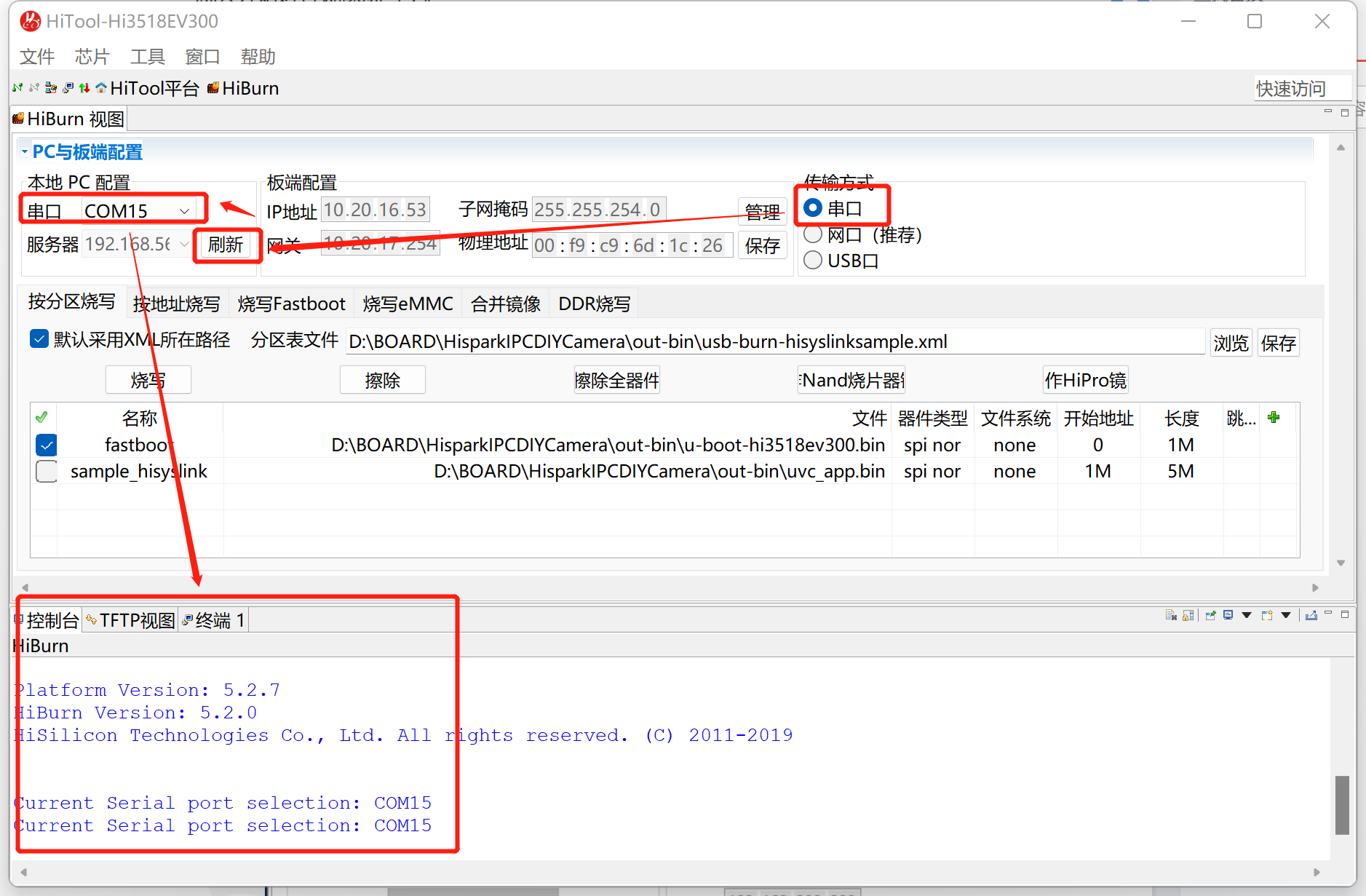Image resolution: width=1366 pixels, height=896 pixels.
Task: Minimize the HiBurn view panel
Action: pyautogui.click(x=1328, y=112)
